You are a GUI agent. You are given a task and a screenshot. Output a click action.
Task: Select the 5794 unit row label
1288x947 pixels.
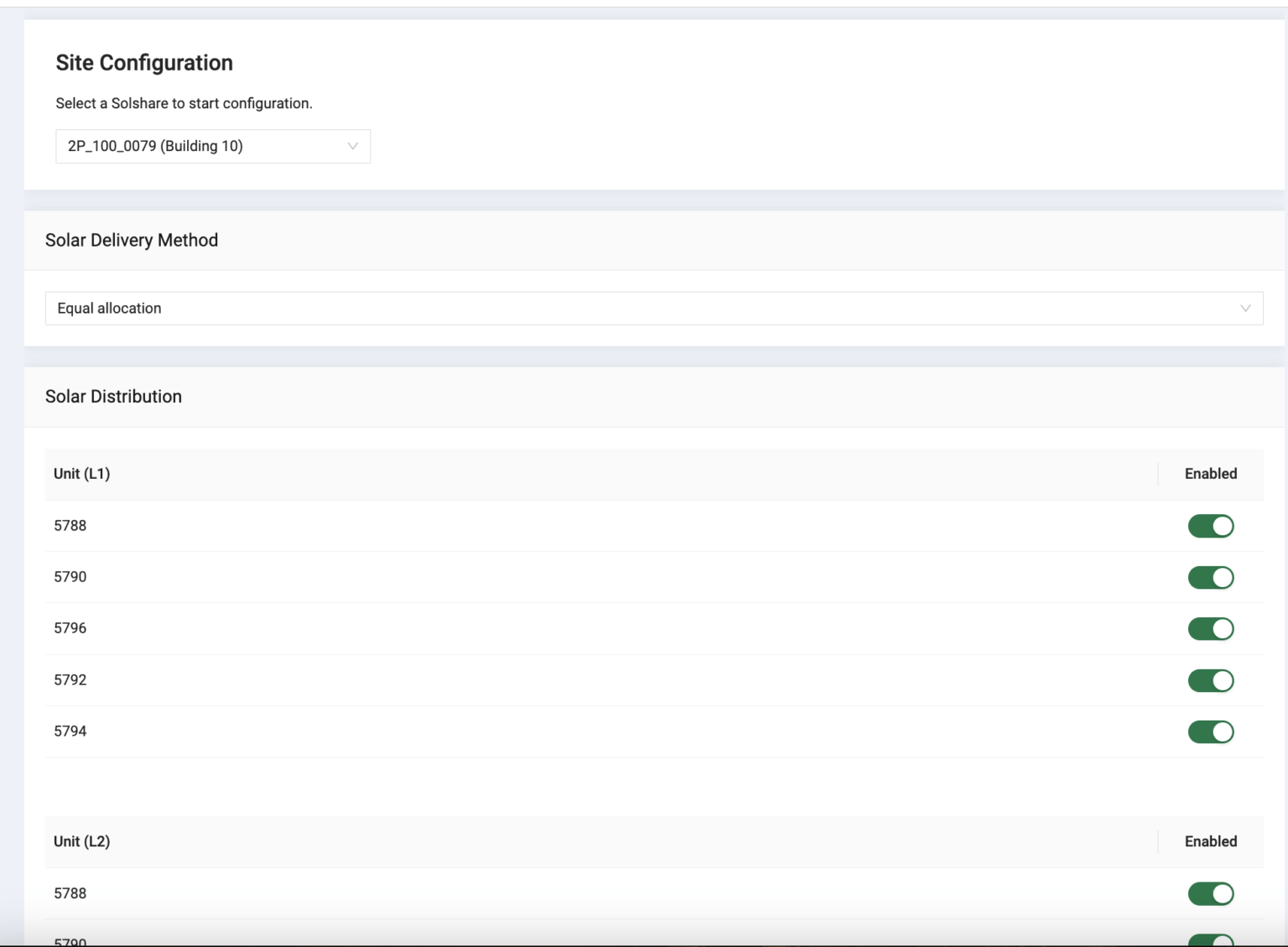(x=70, y=731)
